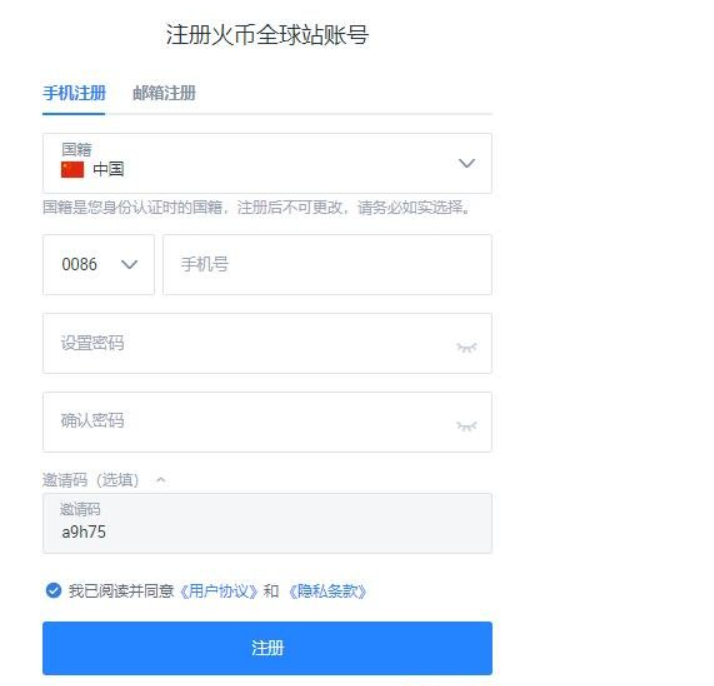This screenshot has height=686, width=714.
Task: Click the down arrow beside 0086
Action: (x=129, y=265)
